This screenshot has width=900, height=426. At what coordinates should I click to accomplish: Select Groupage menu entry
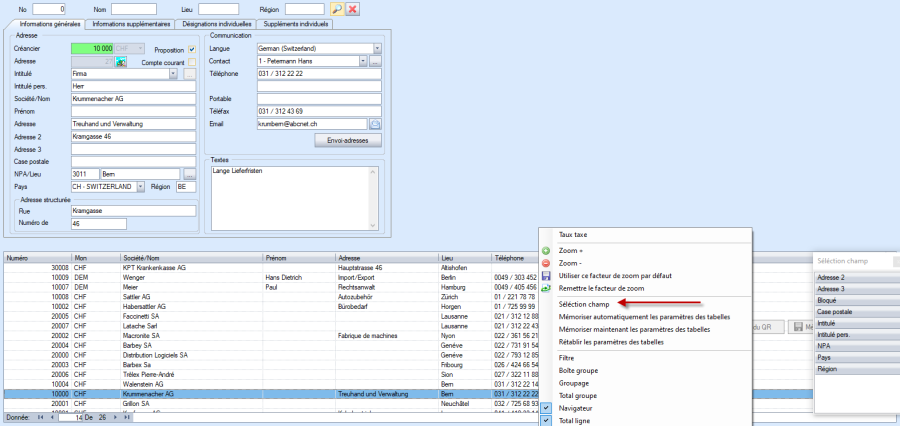(x=573, y=383)
